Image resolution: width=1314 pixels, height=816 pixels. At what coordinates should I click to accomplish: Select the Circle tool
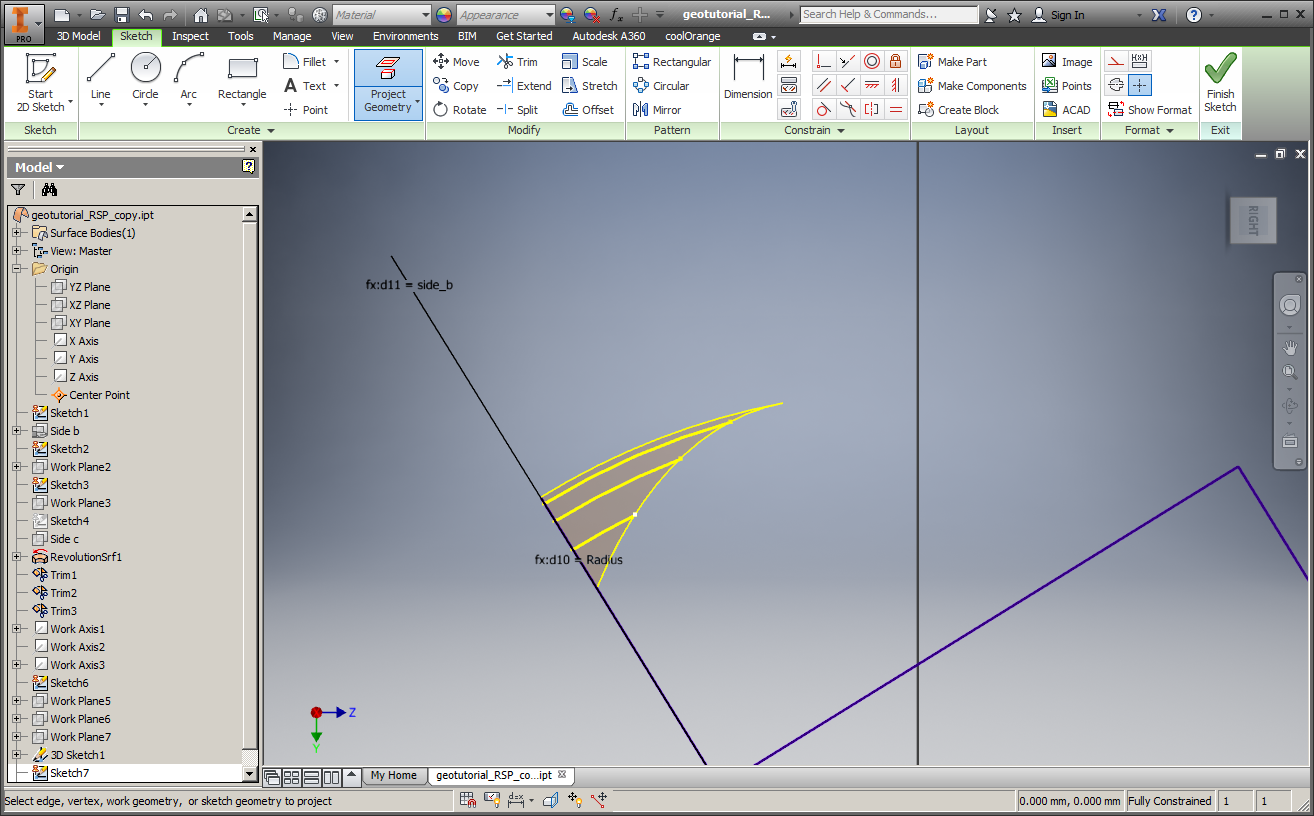pos(145,80)
